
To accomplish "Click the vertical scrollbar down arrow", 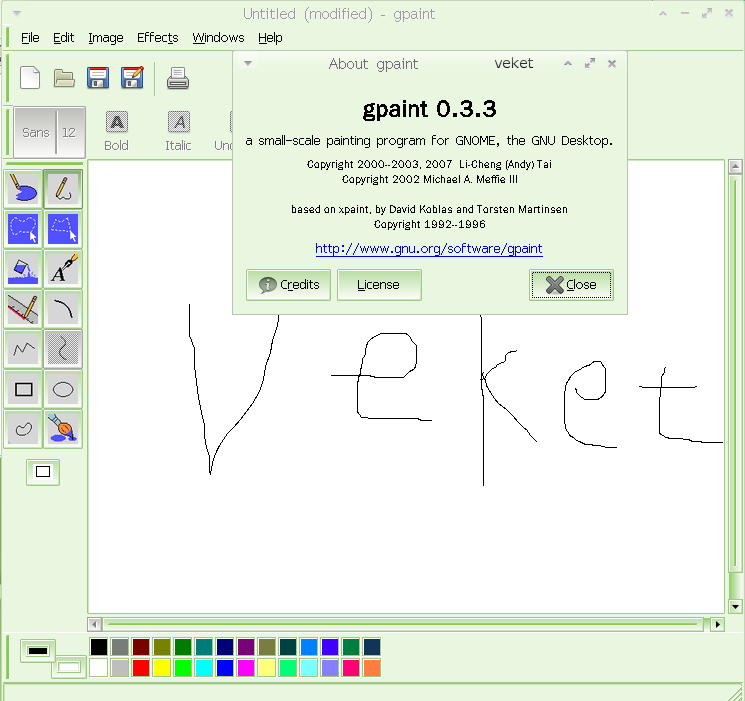I will (735, 606).
